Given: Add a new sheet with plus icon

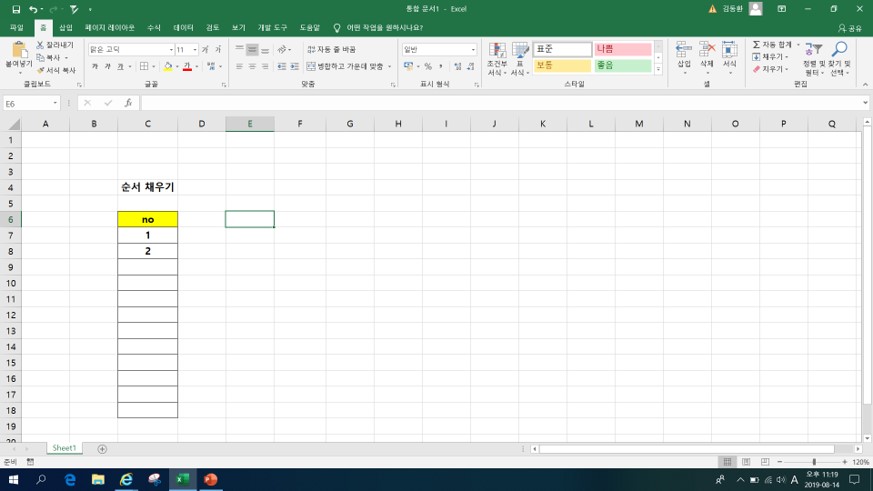Looking at the screenshot, I should coord(102,449).
